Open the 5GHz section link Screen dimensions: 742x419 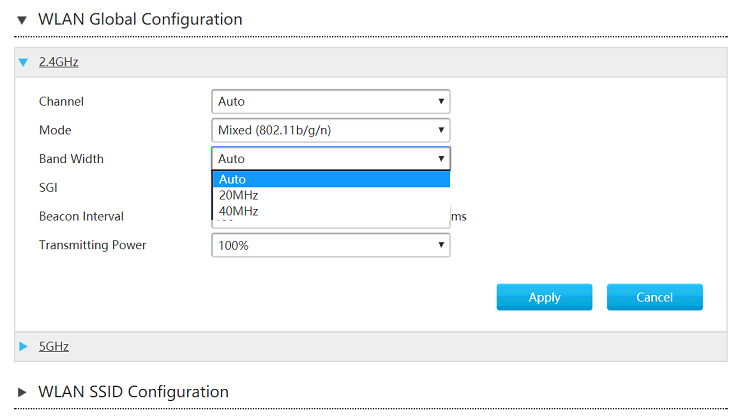[54, 347]
